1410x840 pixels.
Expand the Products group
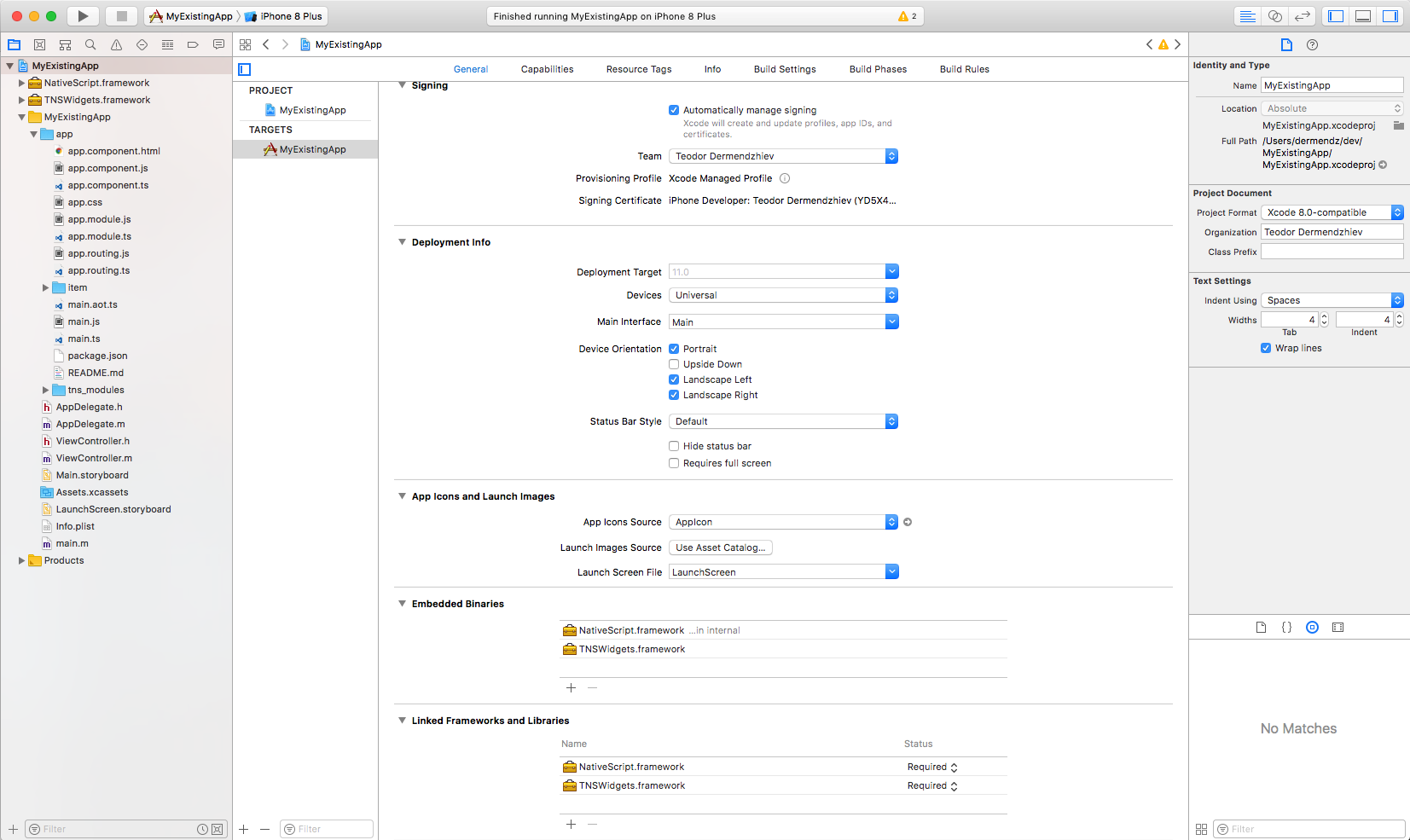[21, 560]
